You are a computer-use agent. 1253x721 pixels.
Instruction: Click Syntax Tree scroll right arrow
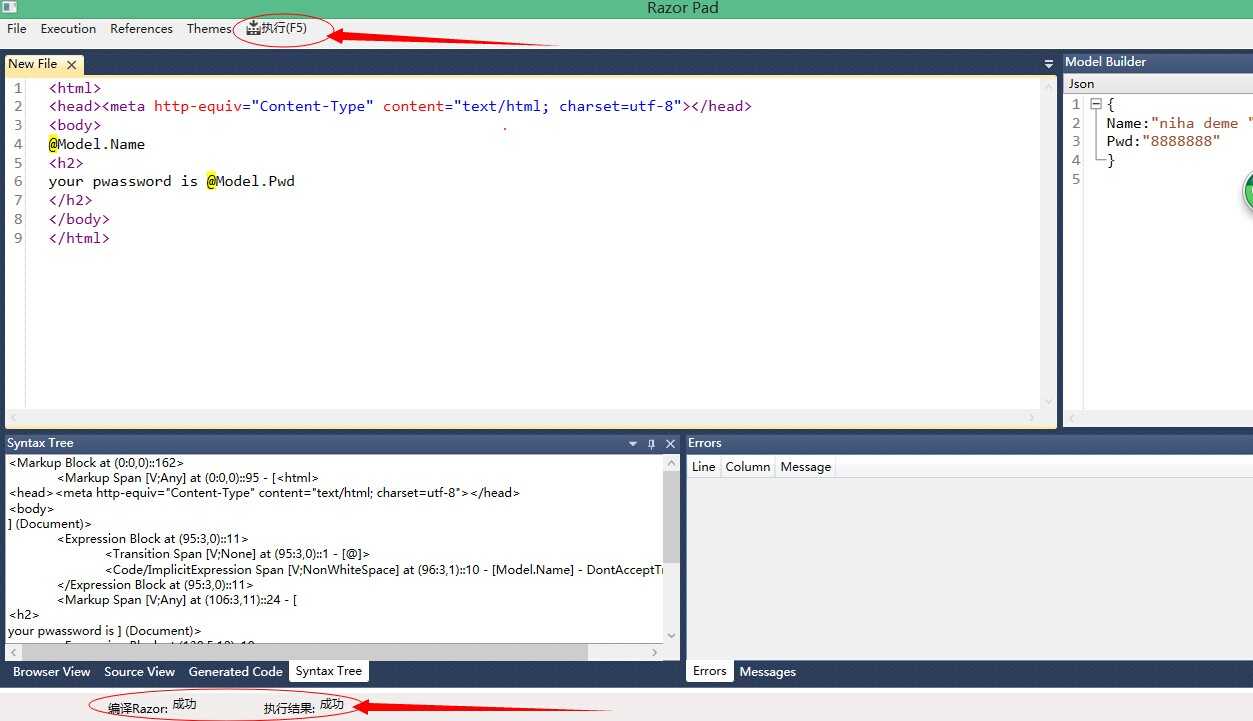coord(656,653)
